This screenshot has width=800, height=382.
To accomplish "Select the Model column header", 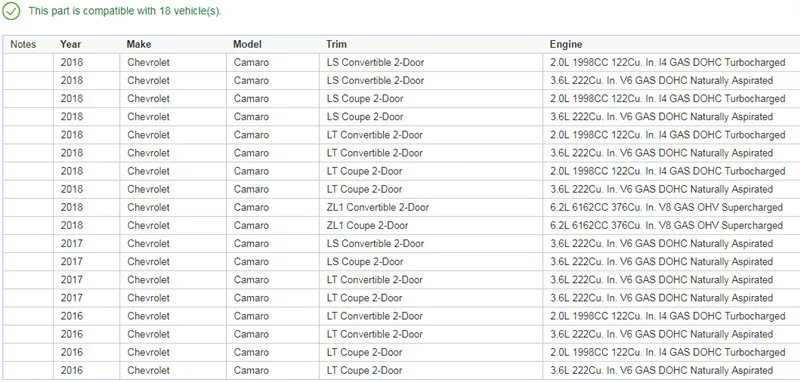I will pos(247,44).
